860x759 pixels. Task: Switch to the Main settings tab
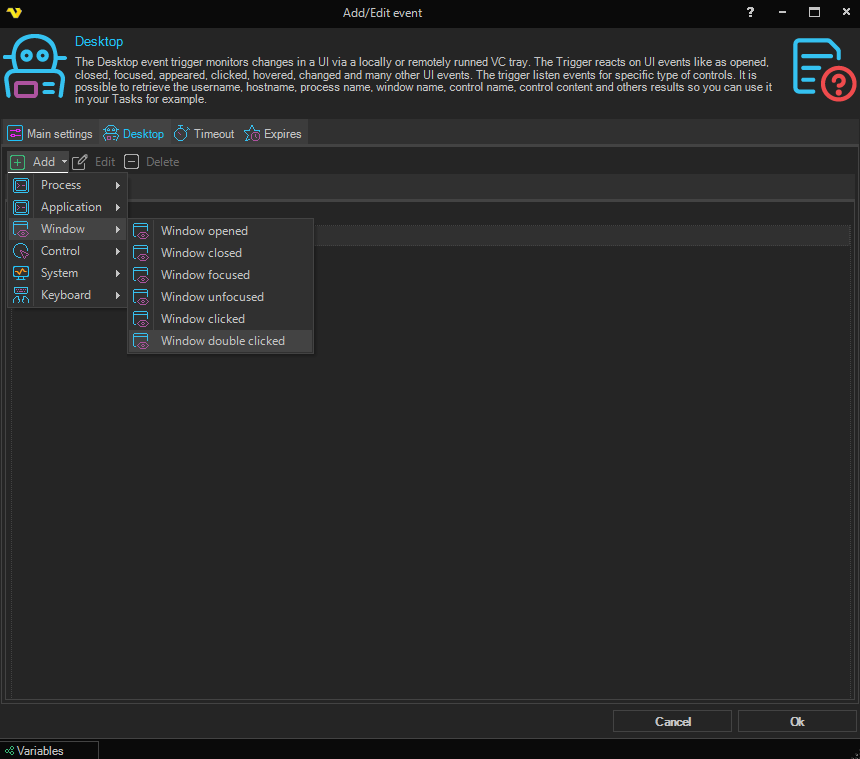tap(50, 133)
